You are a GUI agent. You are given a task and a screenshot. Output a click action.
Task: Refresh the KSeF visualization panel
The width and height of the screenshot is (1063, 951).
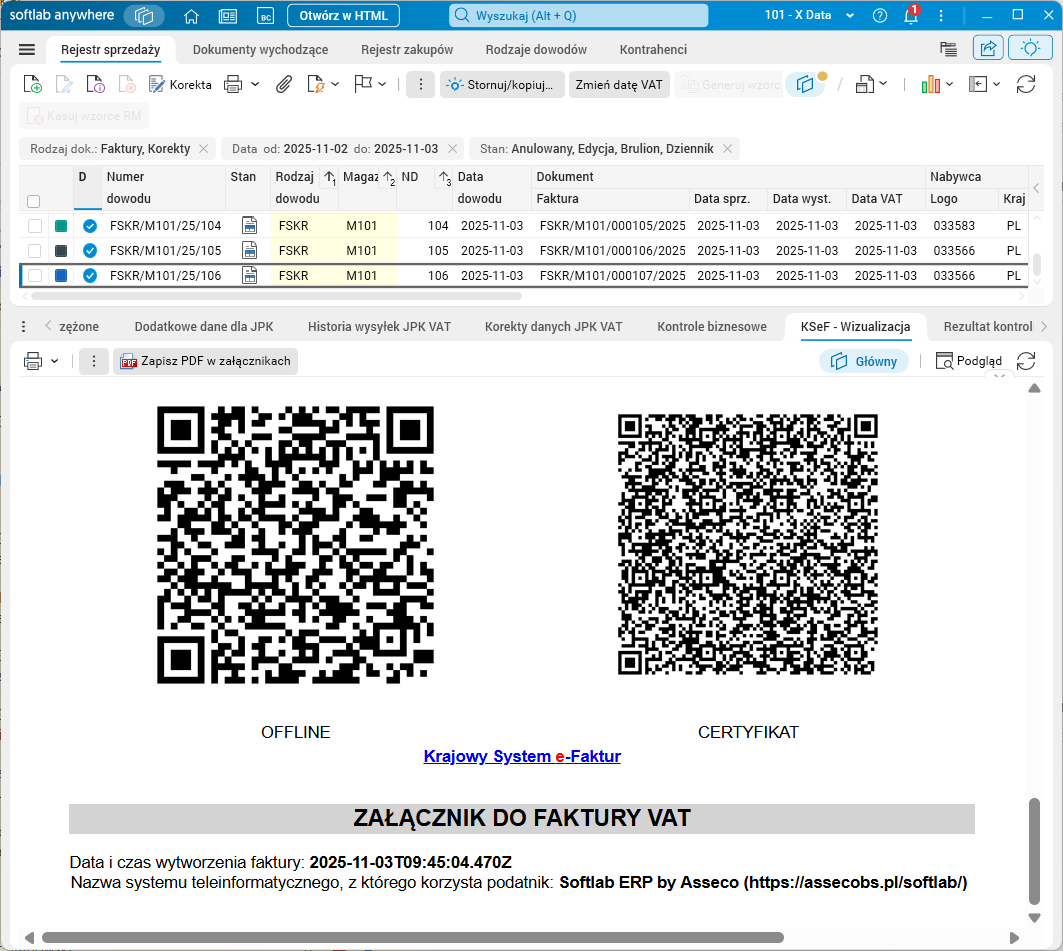point(1026,361)
